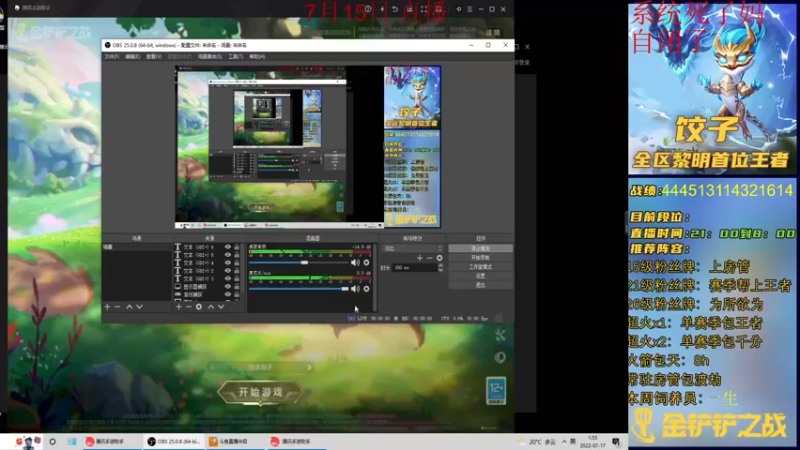
Task: Move scene up in scenes panel
Action: tap(130, 307)
